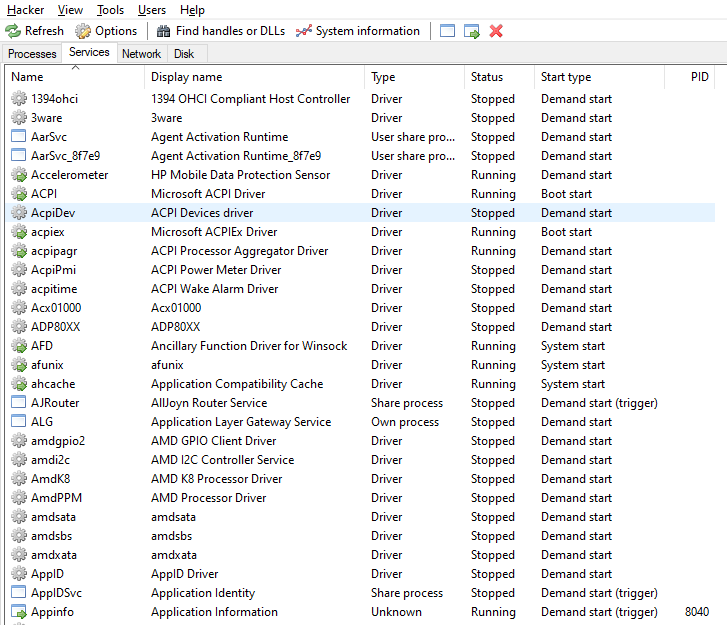
Task: Click the Find handles or DLLs binoculars icon
Action: click(164, 31)
